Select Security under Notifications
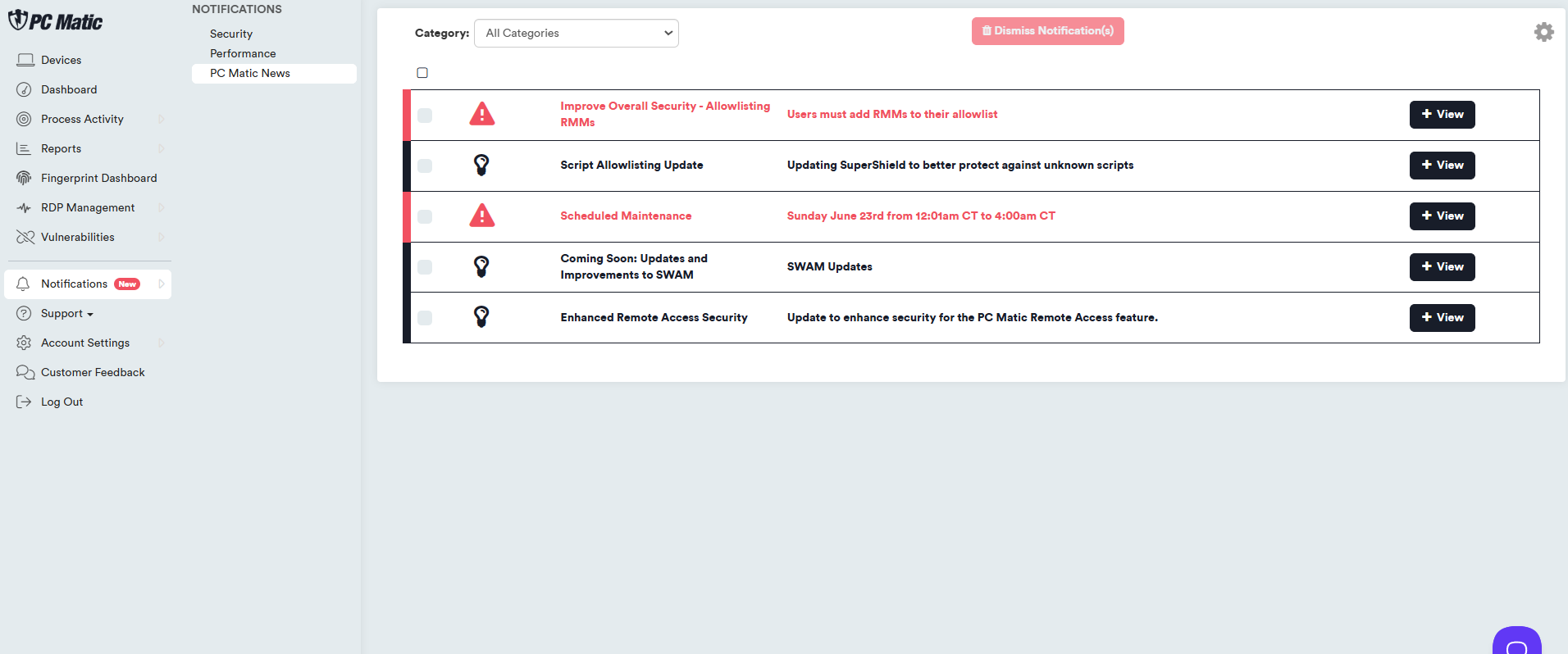This screenshot has width=1568, height=654. tap(231, 34)
